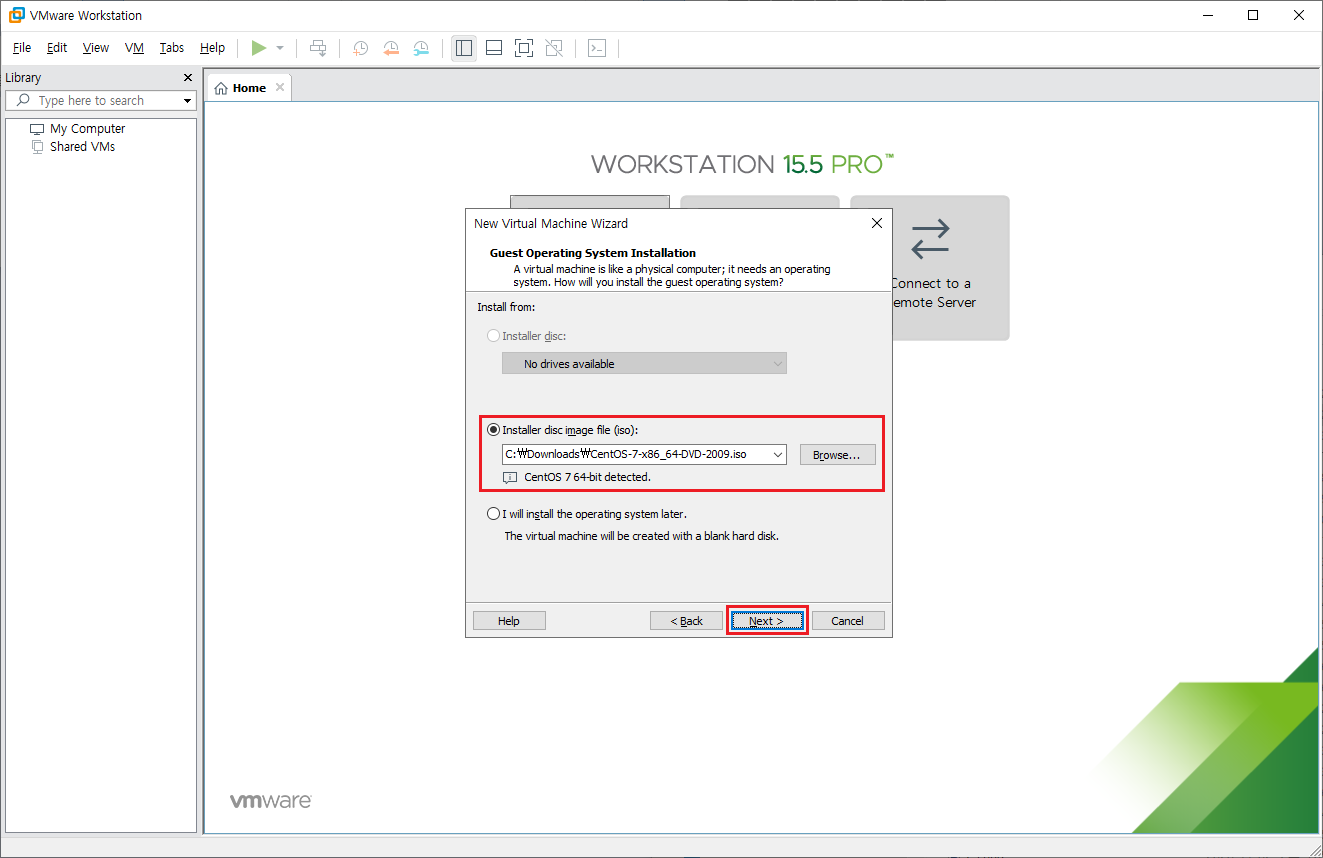Screen dimensions: 1323x858
Task: Close the Library panel
Action: click(188, 77)
